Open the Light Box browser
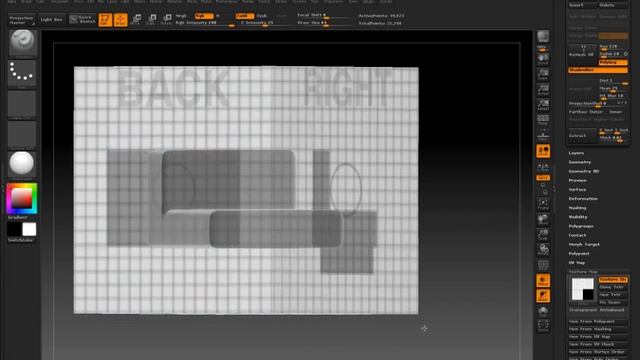 point(51,20)
